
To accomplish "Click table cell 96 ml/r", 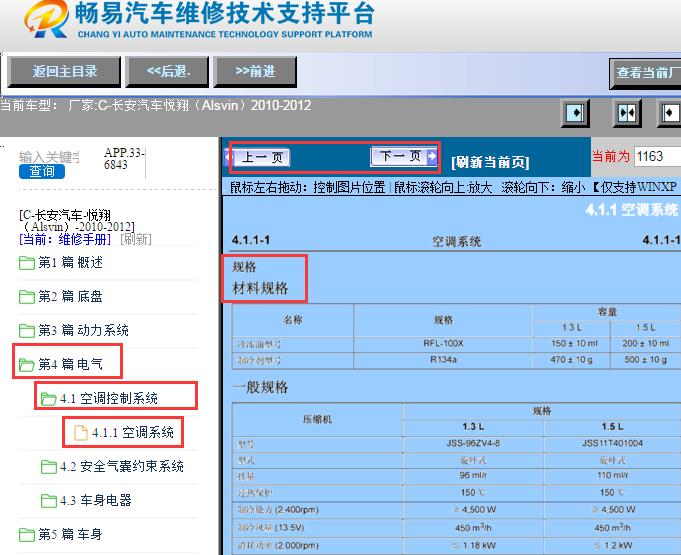I will point(473,475).
